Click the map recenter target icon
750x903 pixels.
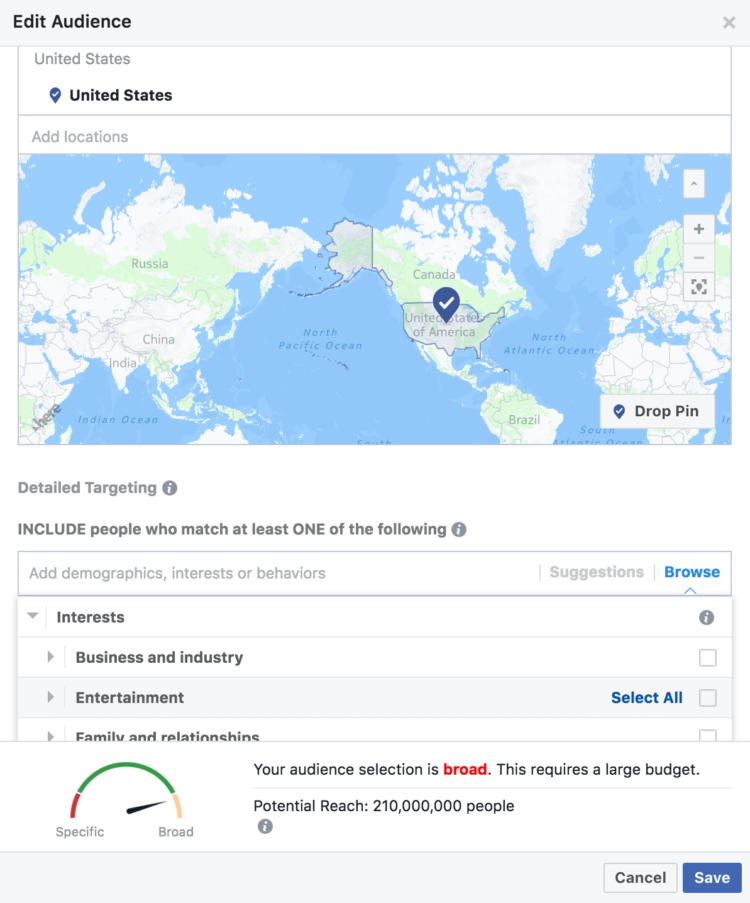699,286
